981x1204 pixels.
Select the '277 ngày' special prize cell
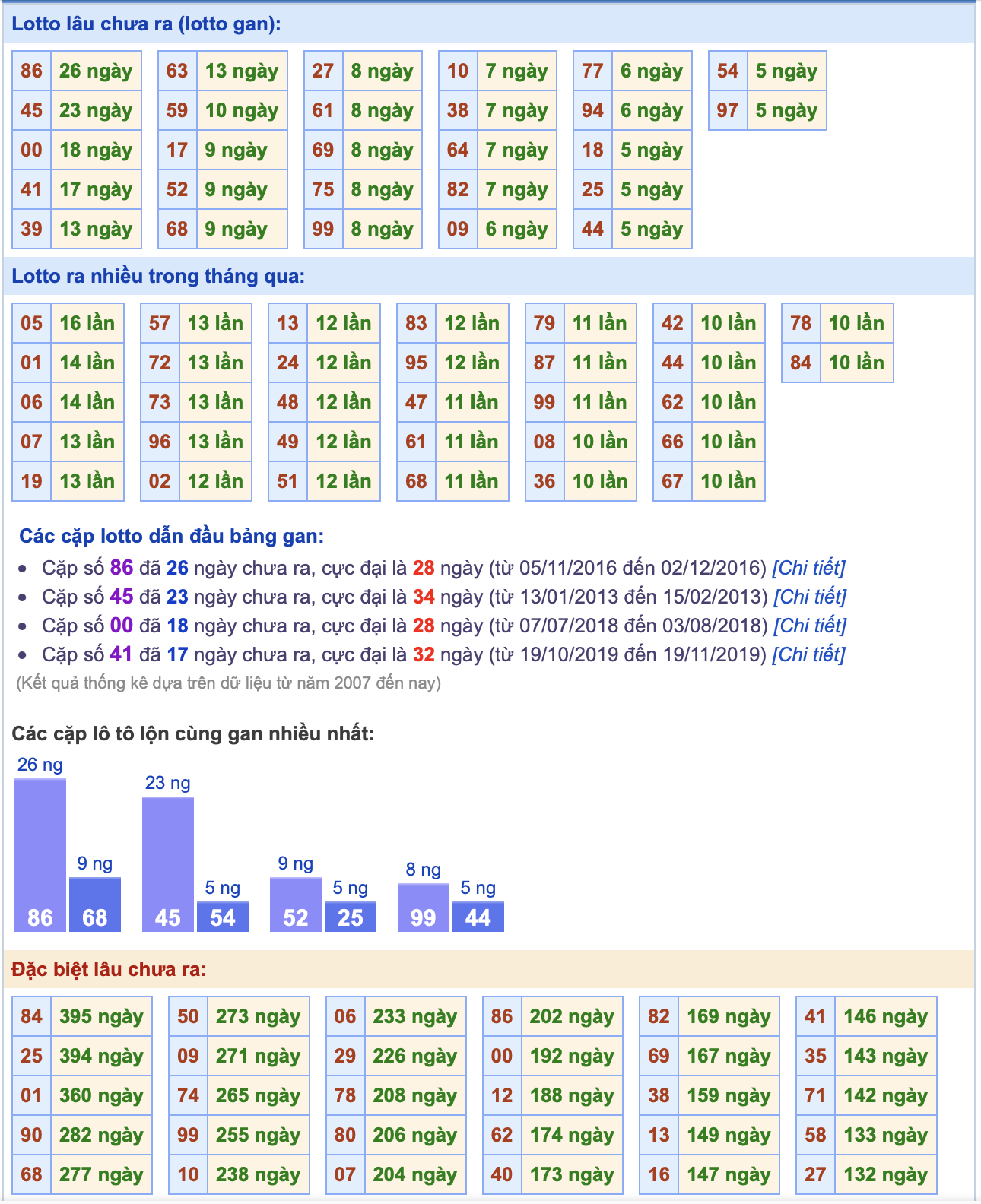pyautogui.click(x=101, y=1174)
